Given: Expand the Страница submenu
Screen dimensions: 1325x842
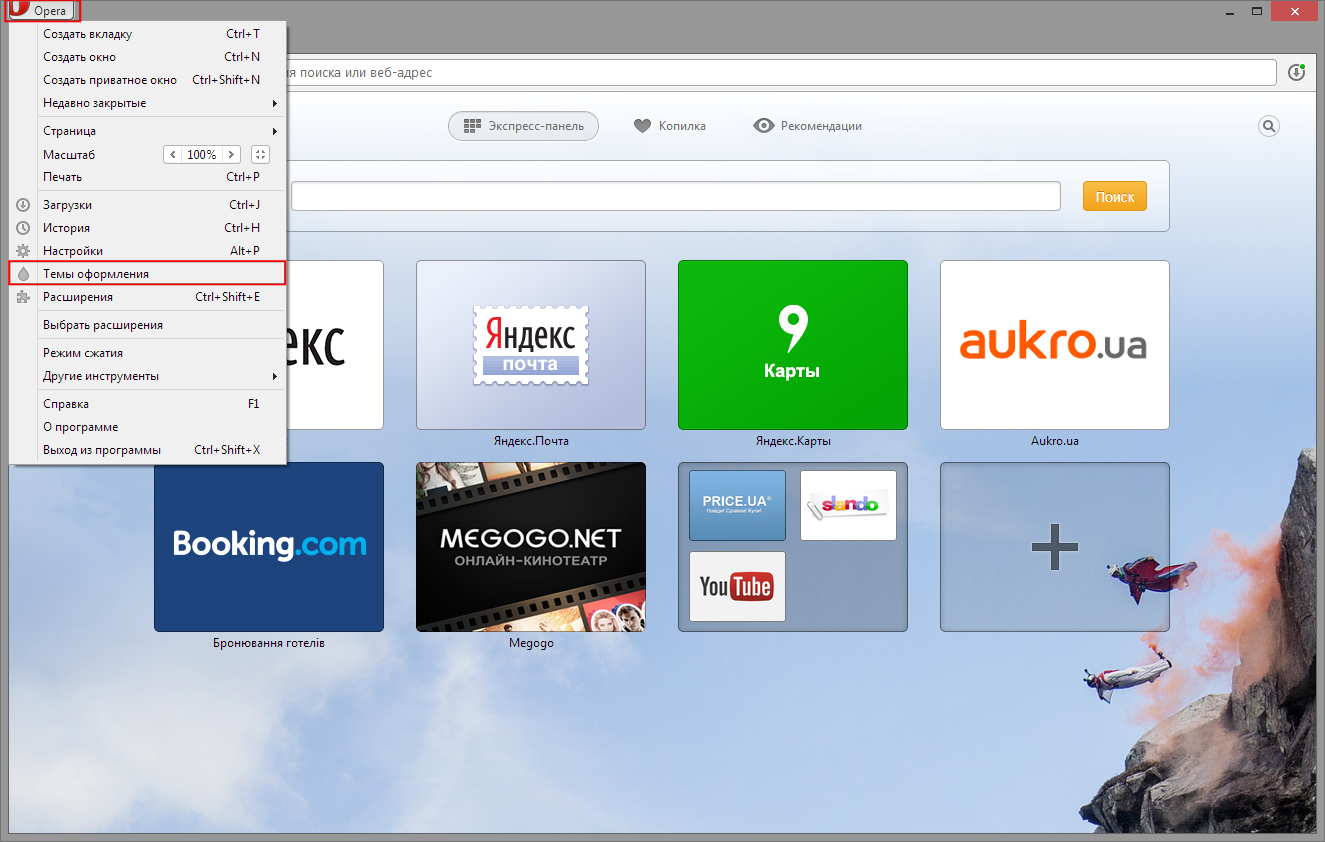Looking at the screenshot, I should 148,131.
